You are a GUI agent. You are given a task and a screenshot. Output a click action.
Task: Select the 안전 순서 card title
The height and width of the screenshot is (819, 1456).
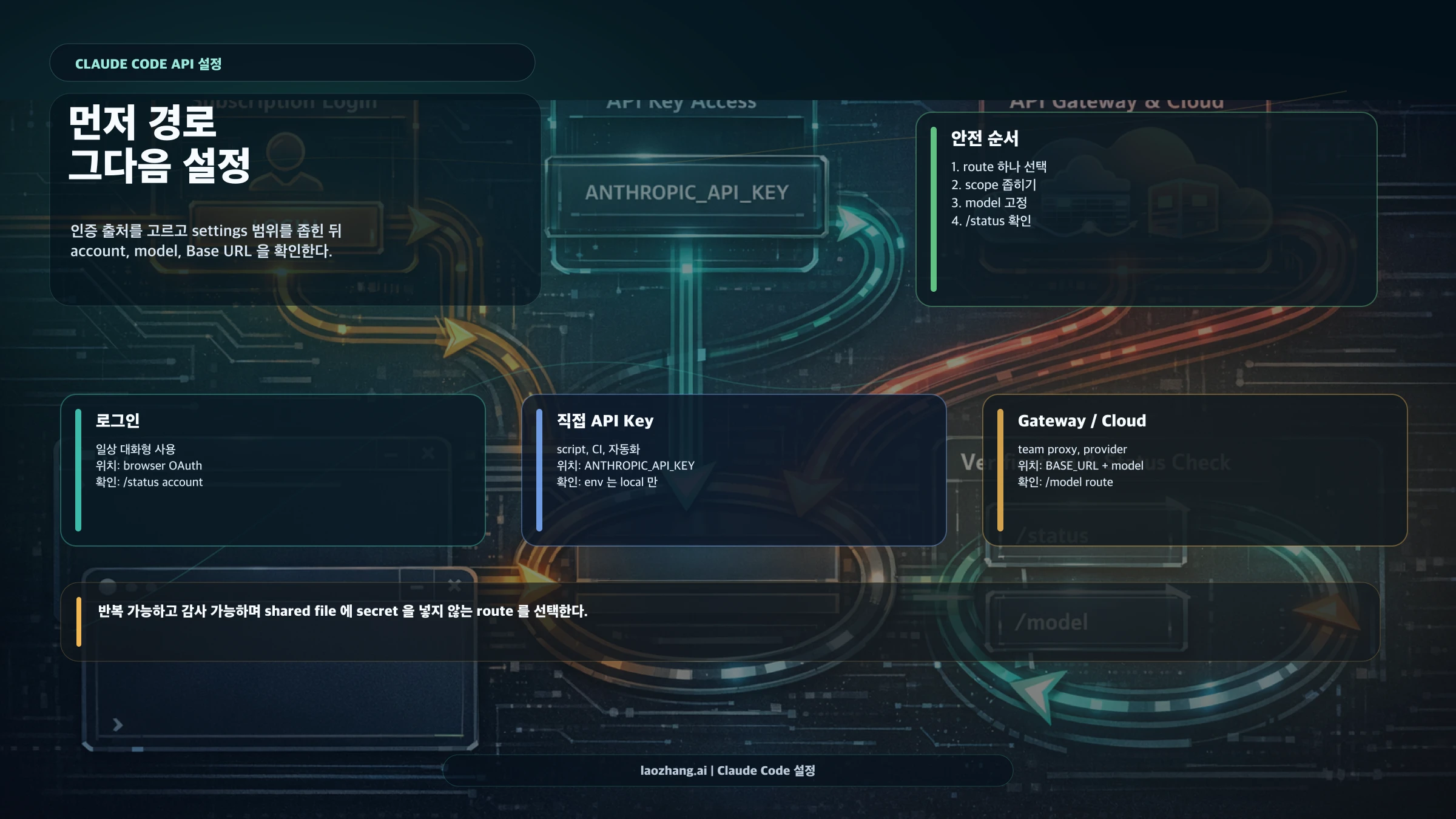985,138
